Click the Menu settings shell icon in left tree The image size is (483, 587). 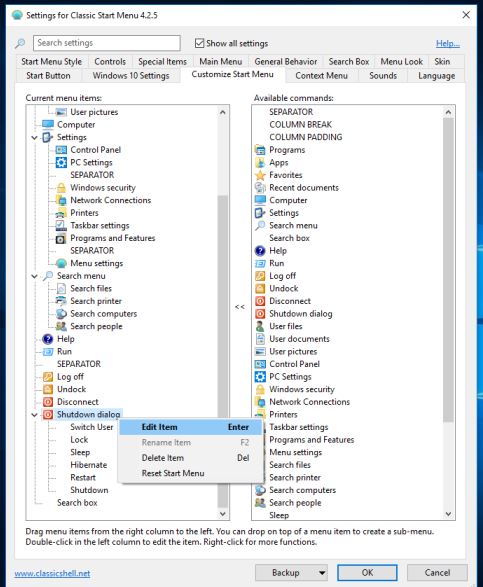(x=61, y=263)
